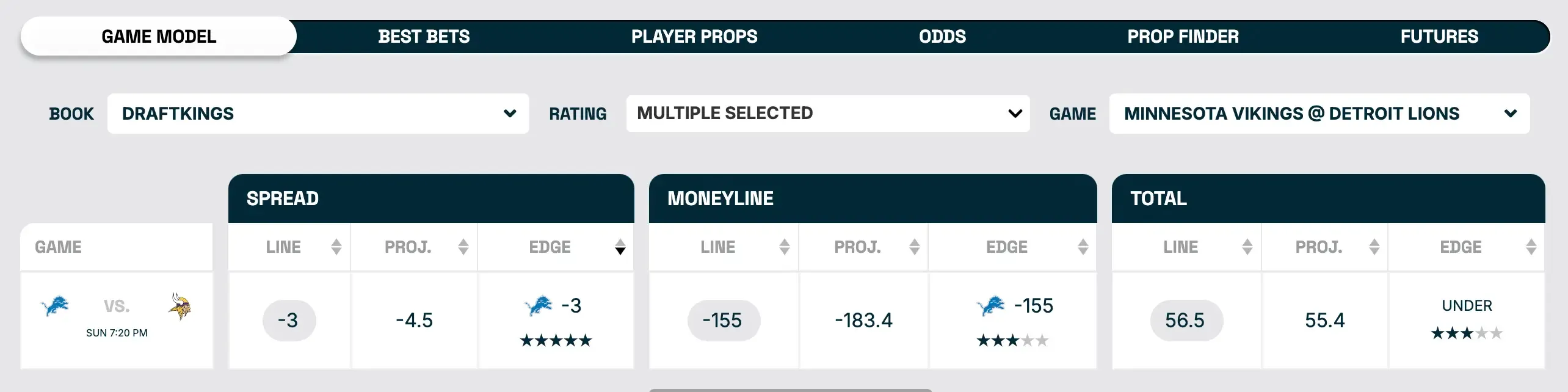Click the Lions logo in Moneyline edge cell
The width and height of the screenshot is (1568, 392).
(x=990, y=305)
